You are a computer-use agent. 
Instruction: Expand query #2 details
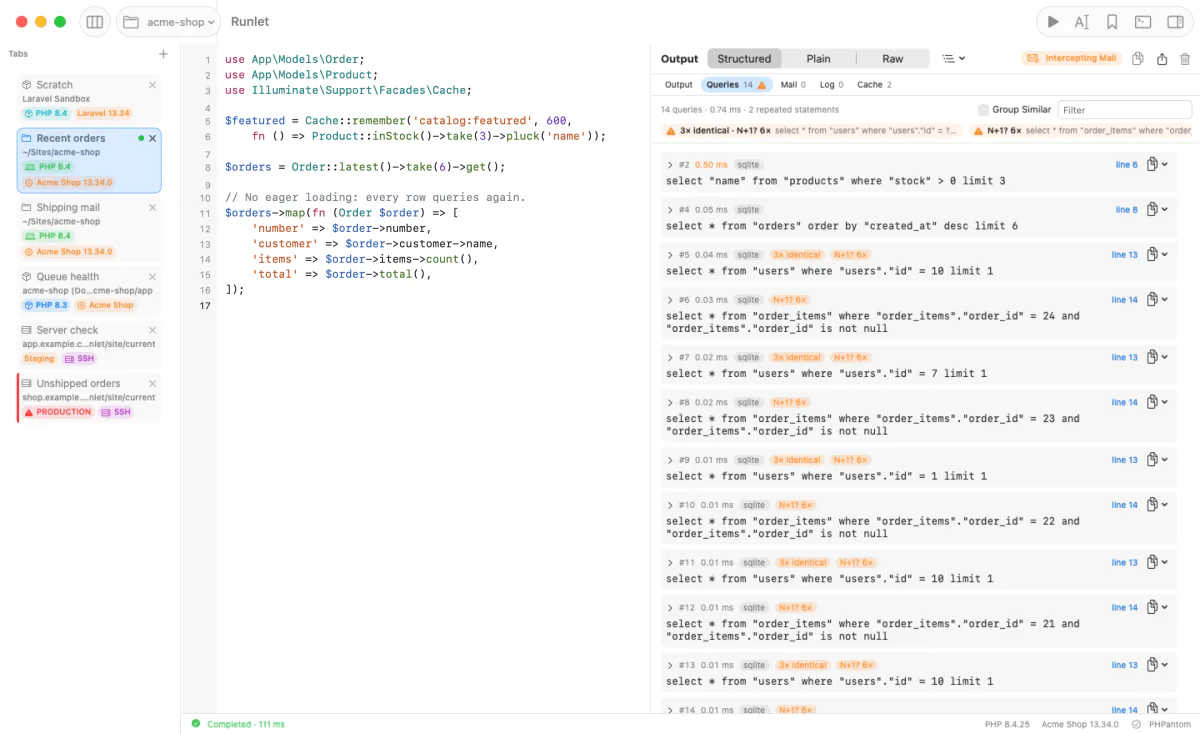[x=670, y=165]
